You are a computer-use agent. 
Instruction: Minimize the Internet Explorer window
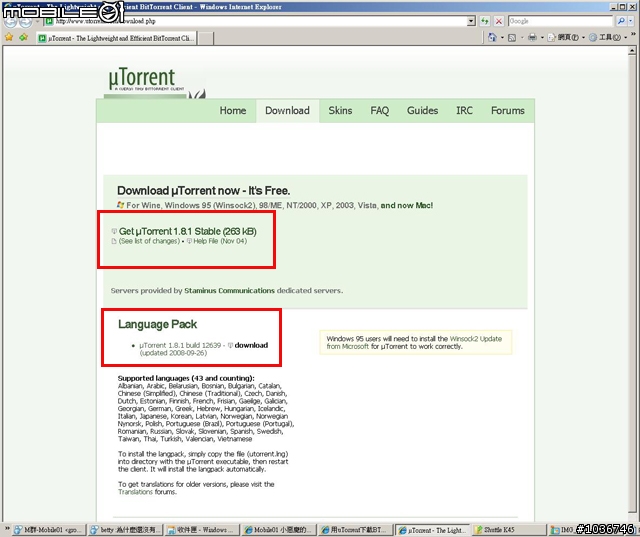point(614,7)
